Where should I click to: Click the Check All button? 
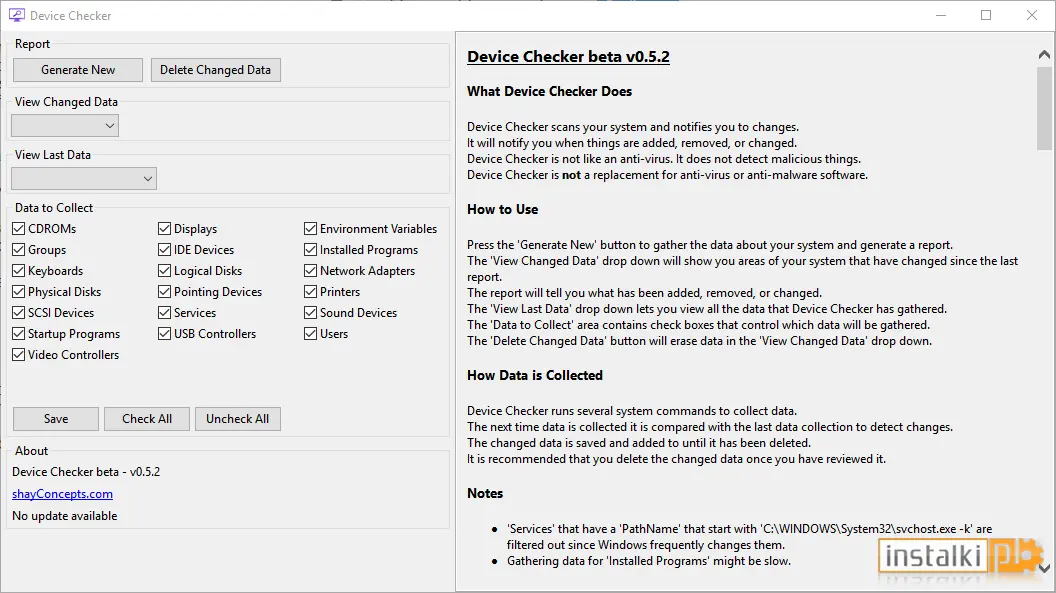click(147, 419)
